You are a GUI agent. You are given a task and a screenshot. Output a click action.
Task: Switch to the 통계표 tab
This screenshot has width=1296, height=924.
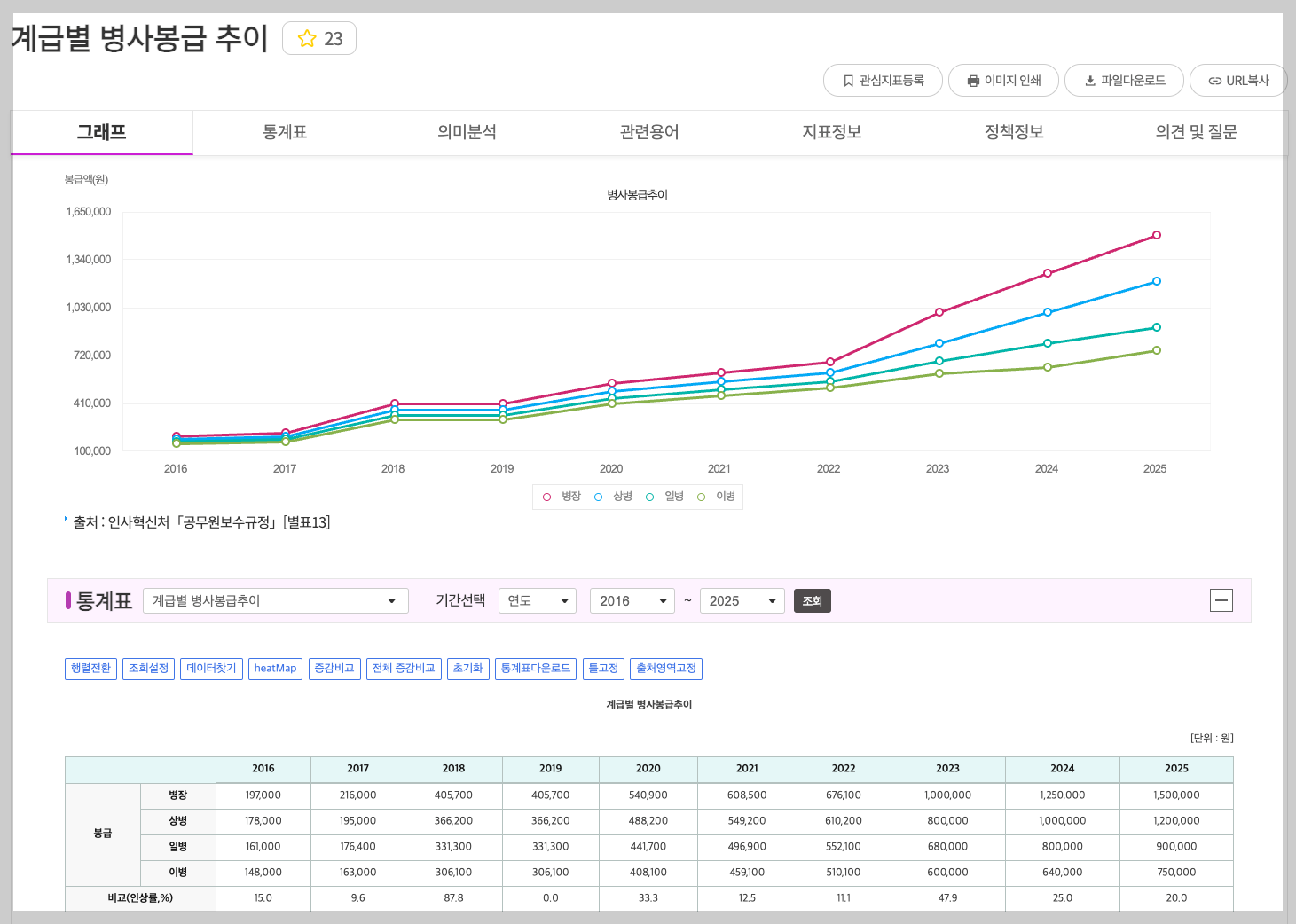[284, 132]
